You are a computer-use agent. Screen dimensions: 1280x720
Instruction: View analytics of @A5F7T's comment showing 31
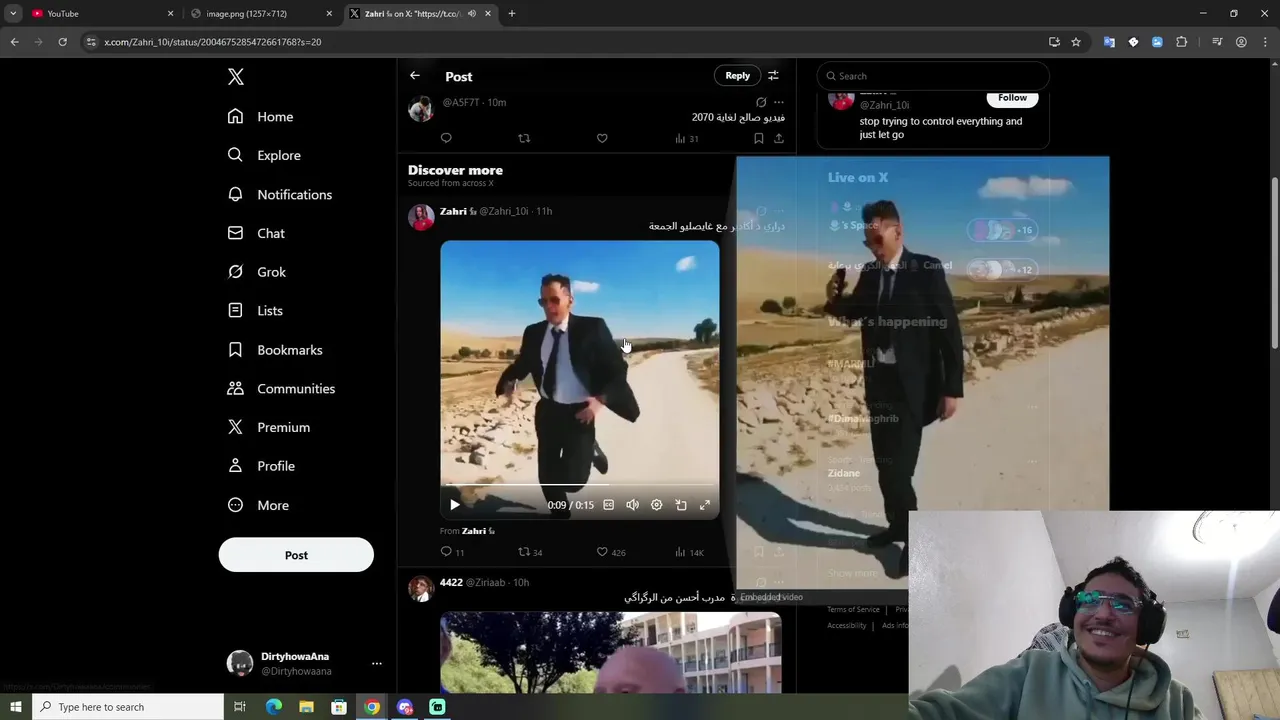(687, 138)
